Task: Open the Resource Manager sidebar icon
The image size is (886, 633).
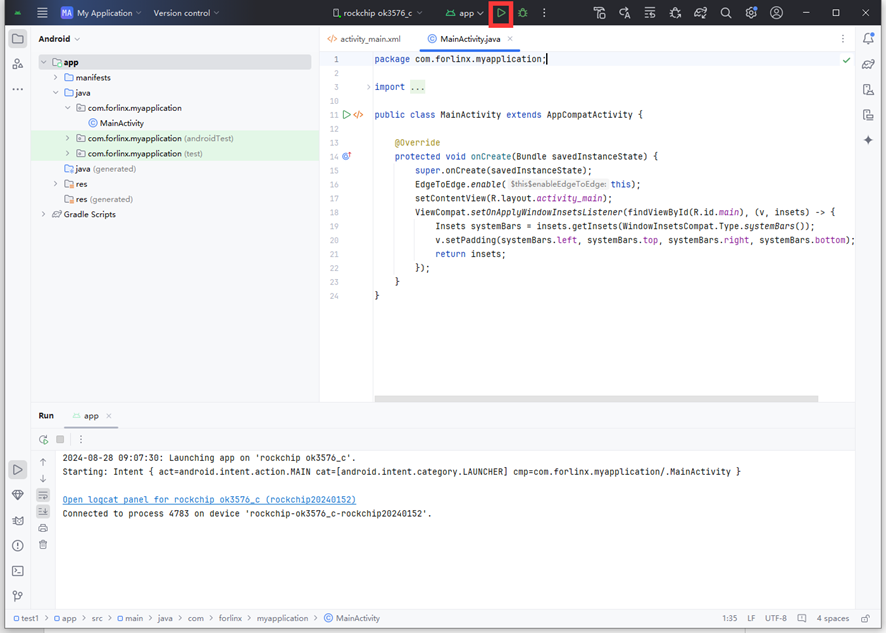Action: tap(18, 64)
